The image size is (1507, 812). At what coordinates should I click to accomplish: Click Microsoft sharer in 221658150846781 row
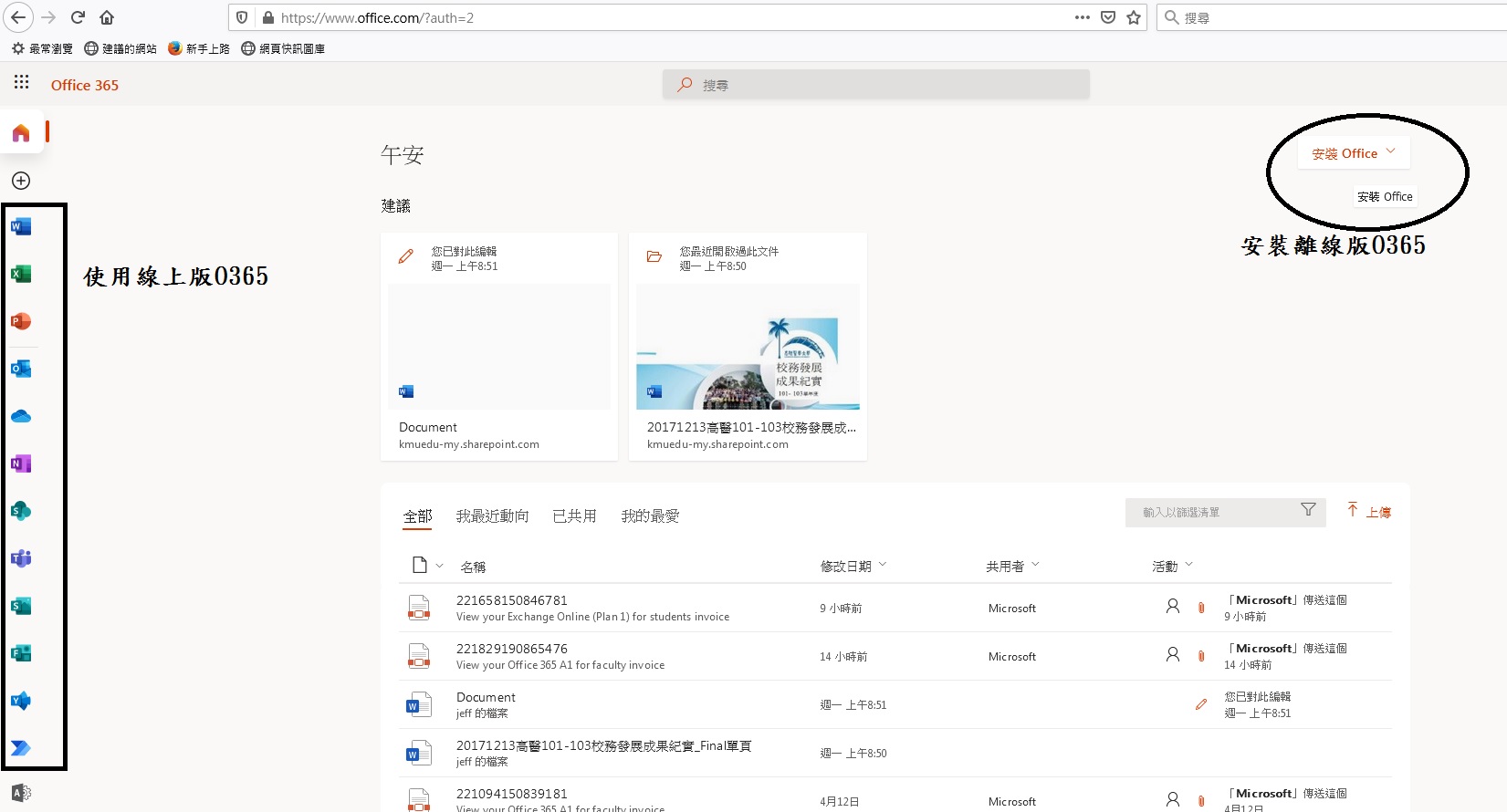[1012, 609]
